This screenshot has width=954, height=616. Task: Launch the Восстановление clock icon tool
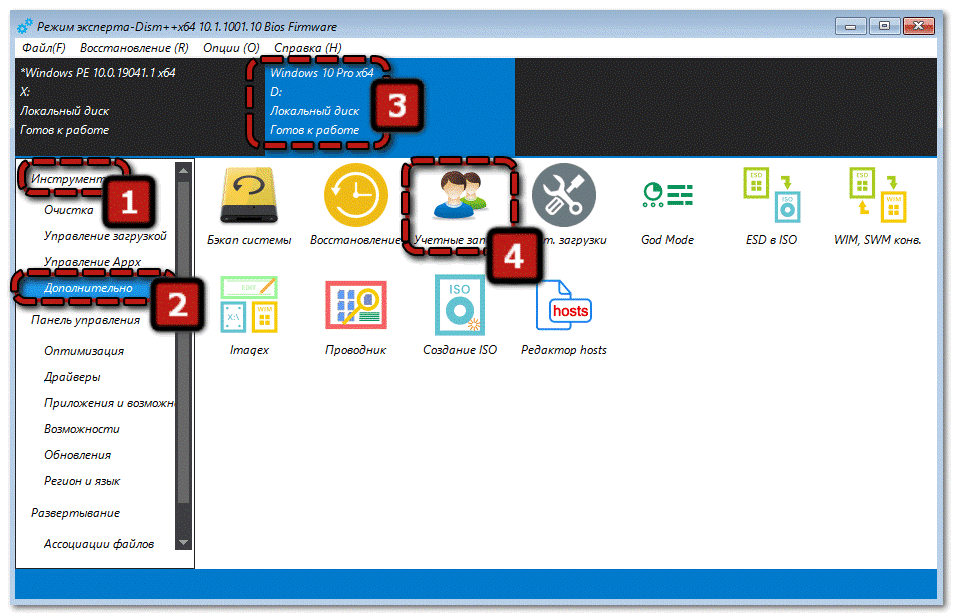355,205
